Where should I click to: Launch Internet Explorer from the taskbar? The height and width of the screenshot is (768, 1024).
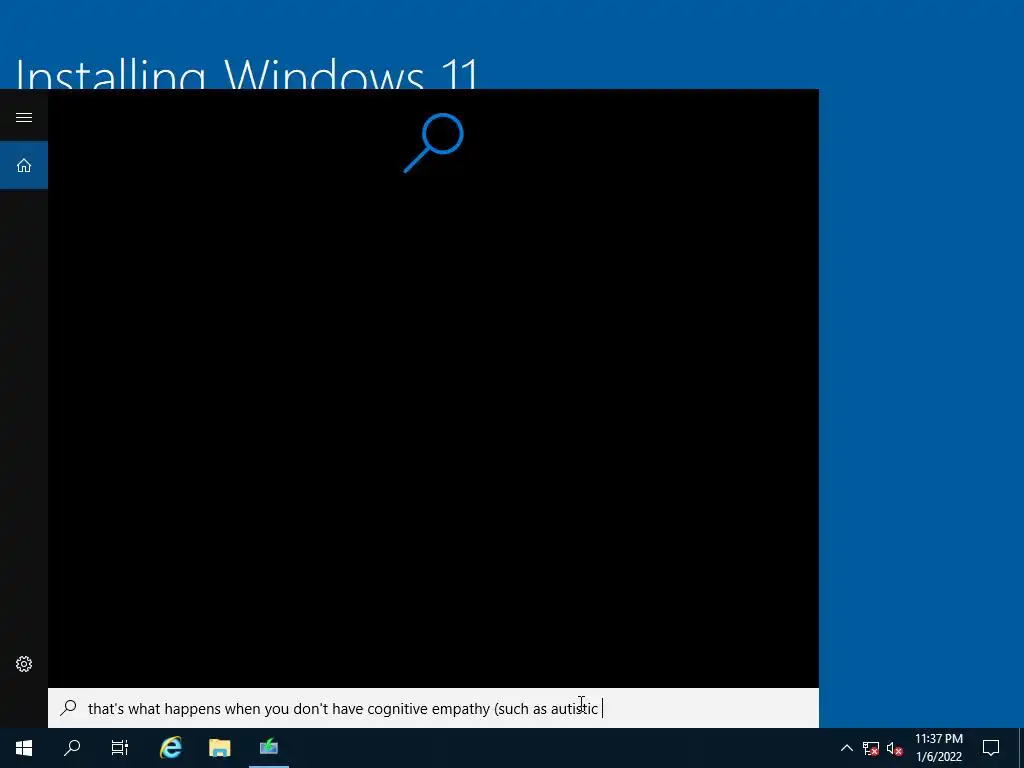click(x=171, y=748)
